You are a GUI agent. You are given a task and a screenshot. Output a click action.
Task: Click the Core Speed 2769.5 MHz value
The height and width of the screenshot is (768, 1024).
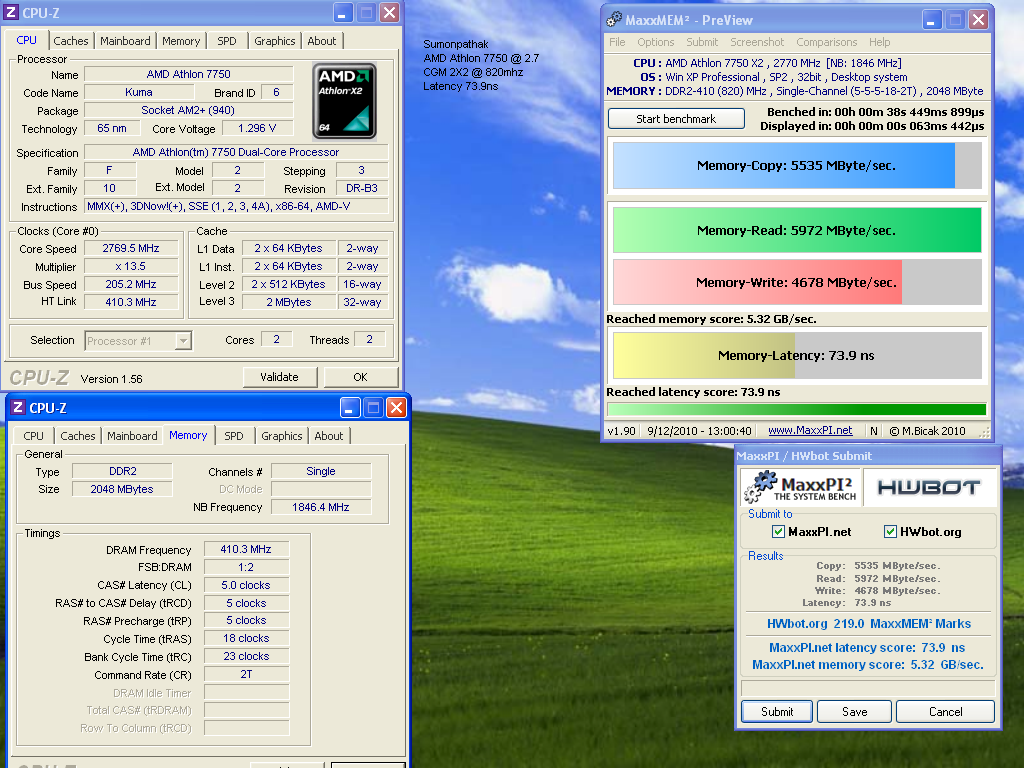click(131, 248)
